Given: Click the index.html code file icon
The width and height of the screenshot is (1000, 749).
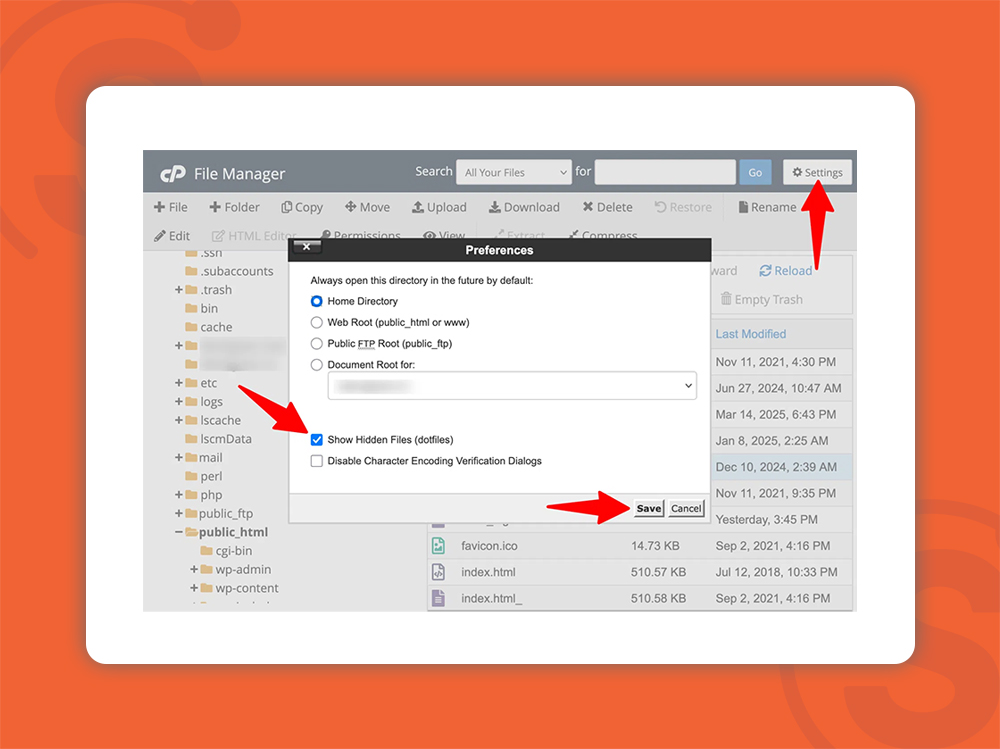Looking at the screenshot, I should click(x=438, y=572).
